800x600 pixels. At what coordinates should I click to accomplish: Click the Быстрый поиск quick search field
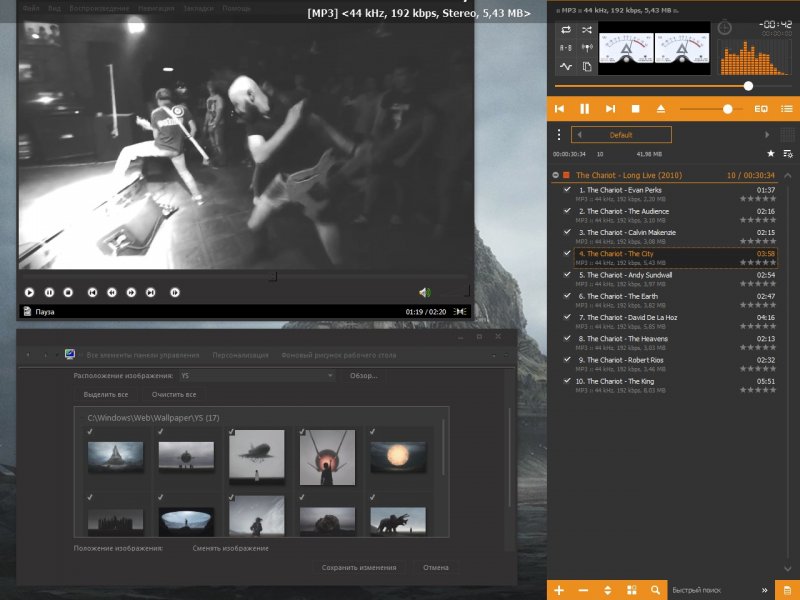point(714,590)
